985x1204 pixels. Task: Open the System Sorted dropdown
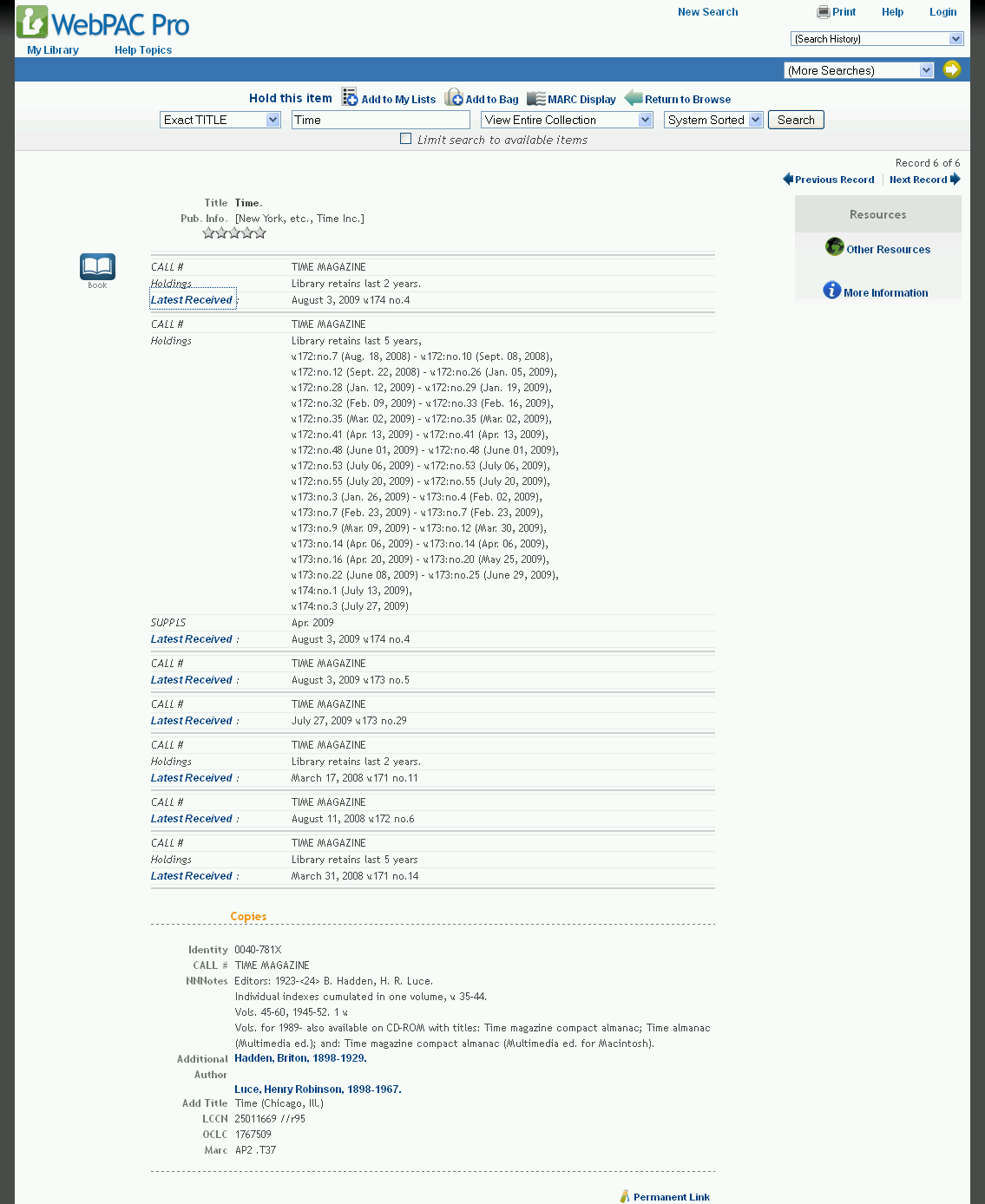point(713,120)
